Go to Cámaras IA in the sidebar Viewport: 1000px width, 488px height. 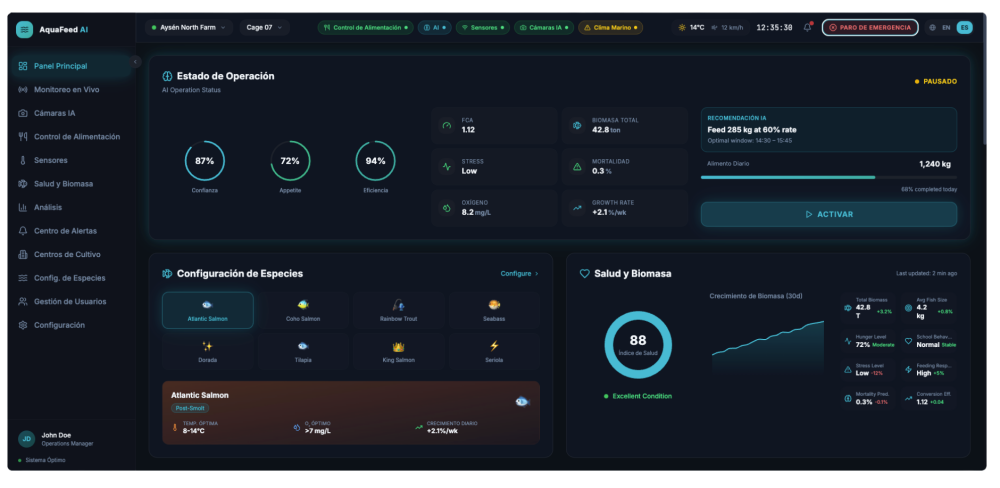(70, 113)
